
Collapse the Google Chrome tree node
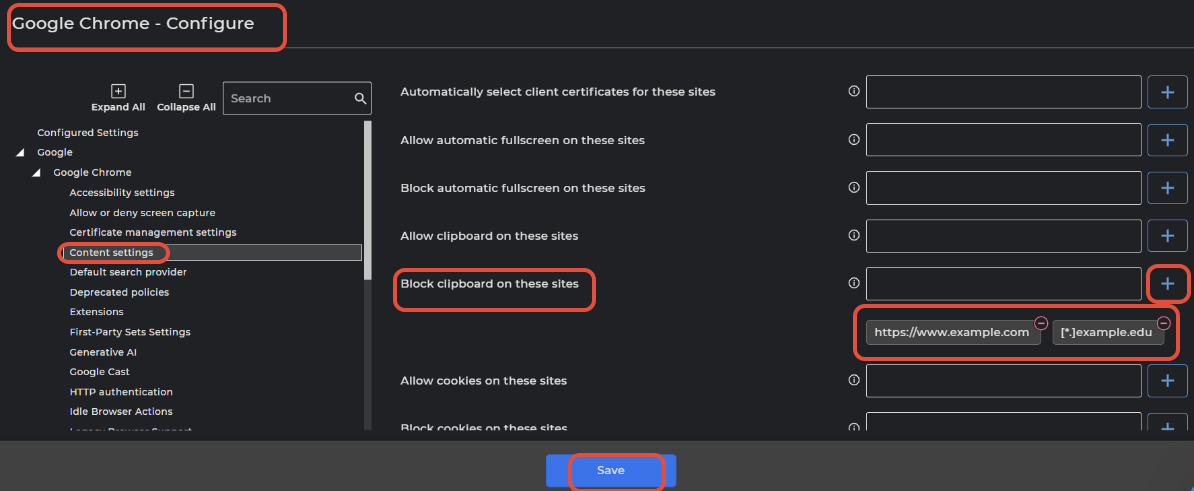(37, 173)
